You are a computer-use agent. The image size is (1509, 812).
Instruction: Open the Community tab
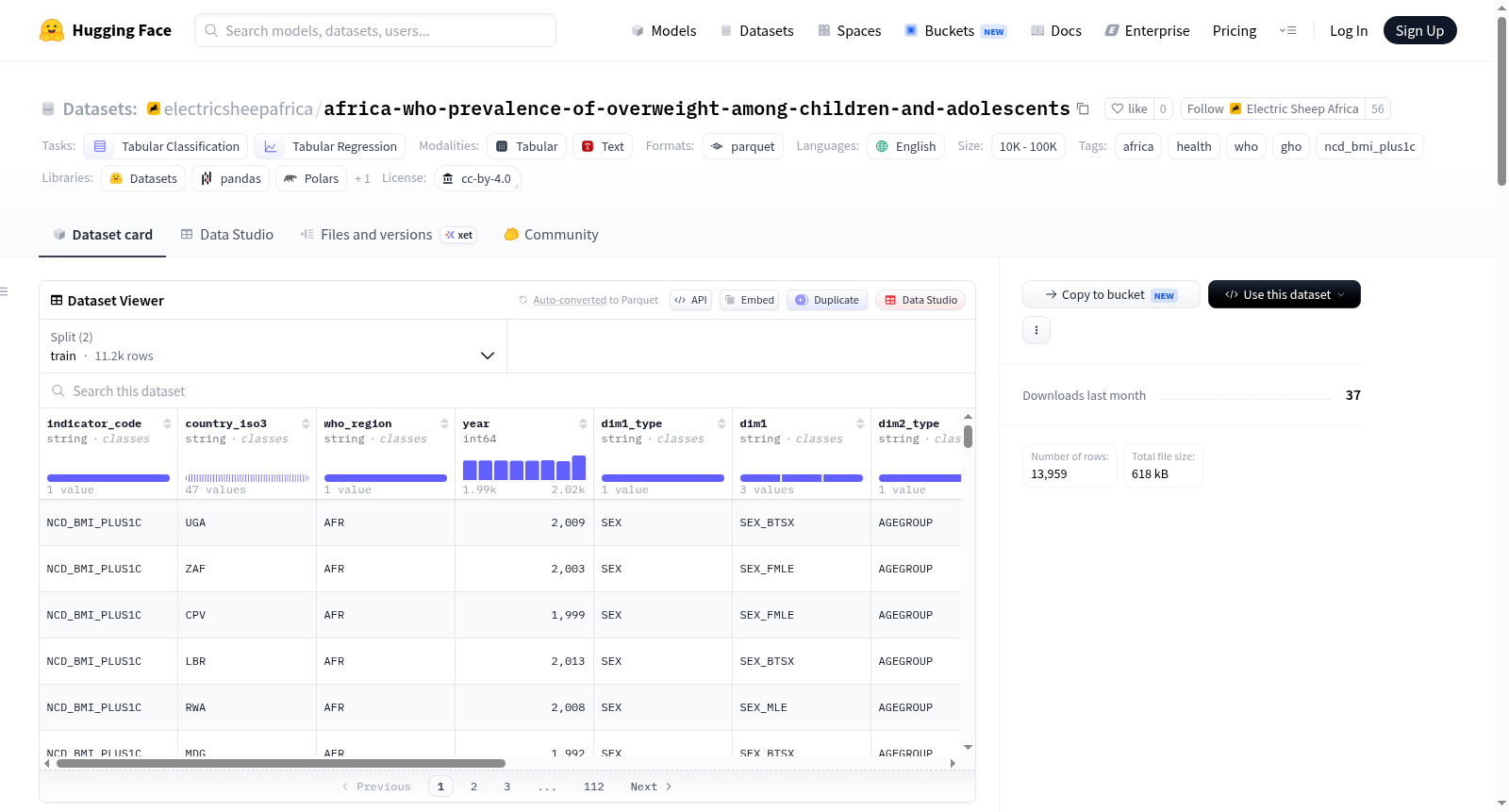coord(551,235)
